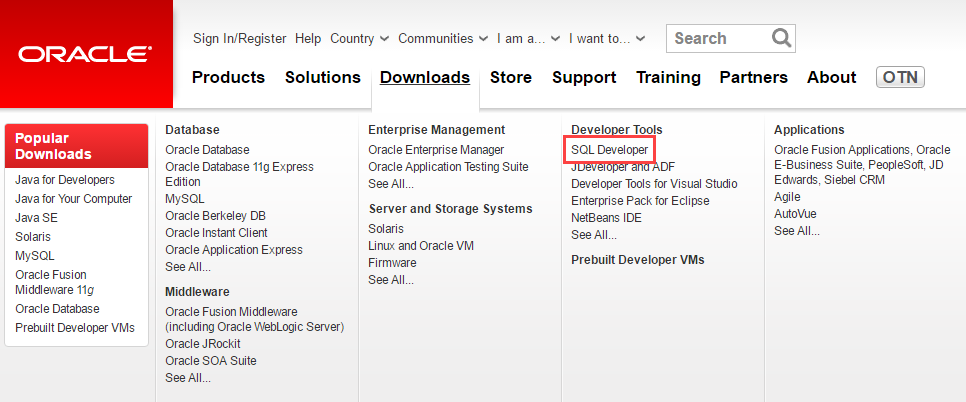Open the "I am a..." dropdown

[529, 38]
